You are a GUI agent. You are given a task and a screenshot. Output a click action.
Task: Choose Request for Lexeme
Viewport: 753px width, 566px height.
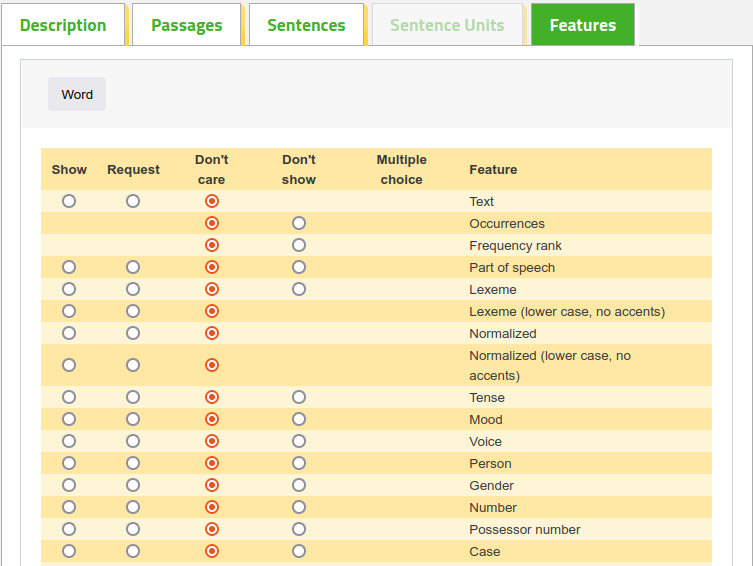pos(133,289)
